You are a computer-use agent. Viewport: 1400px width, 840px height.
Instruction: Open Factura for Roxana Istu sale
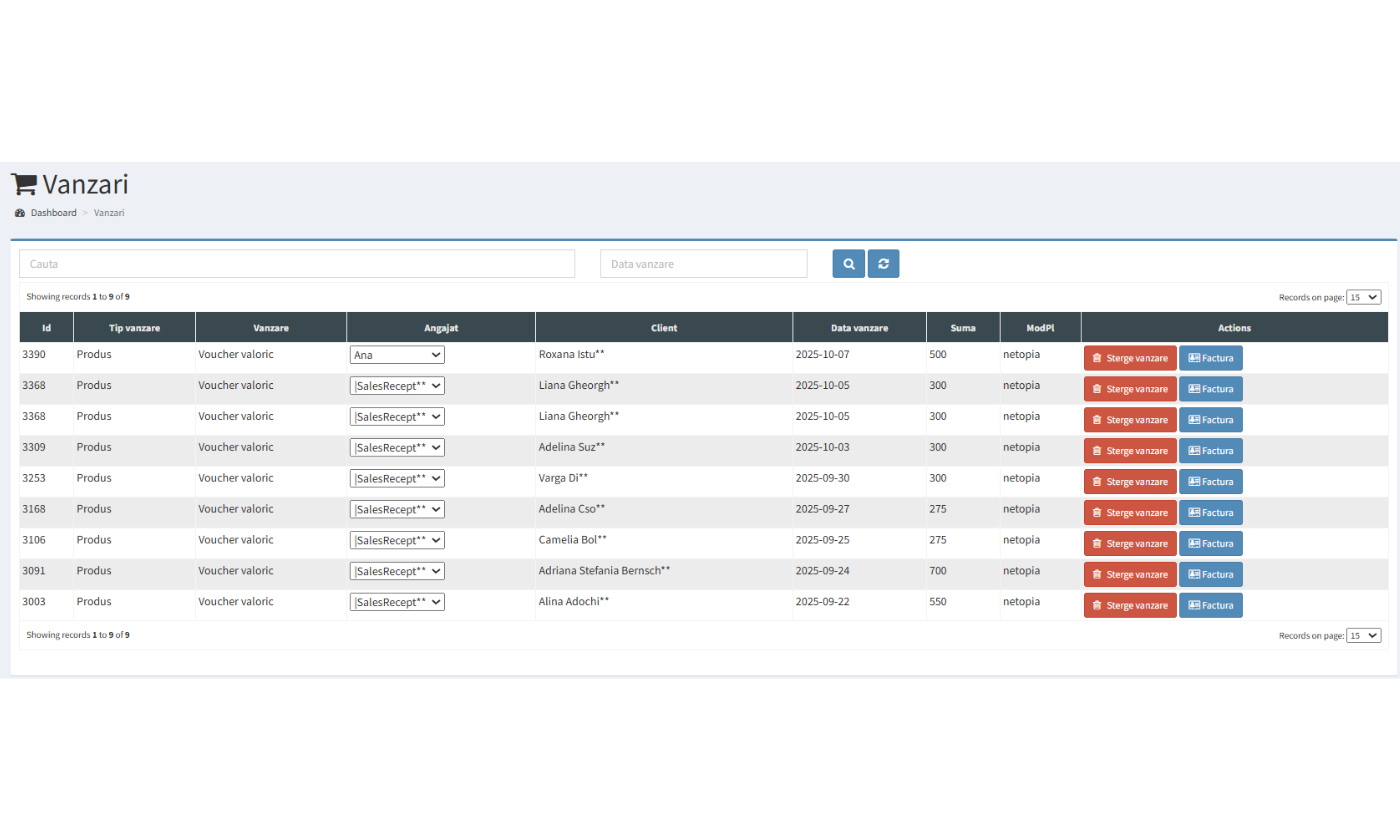[x=1210, y=358]
